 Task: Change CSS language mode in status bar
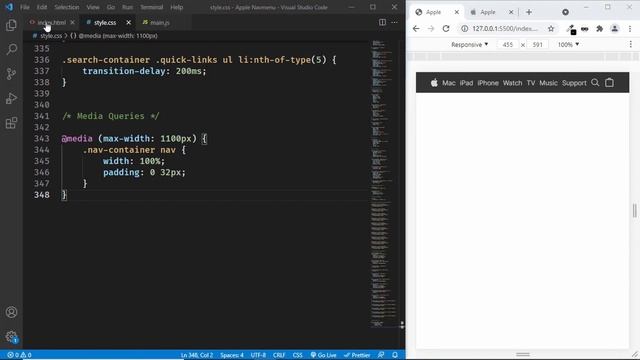298,355
